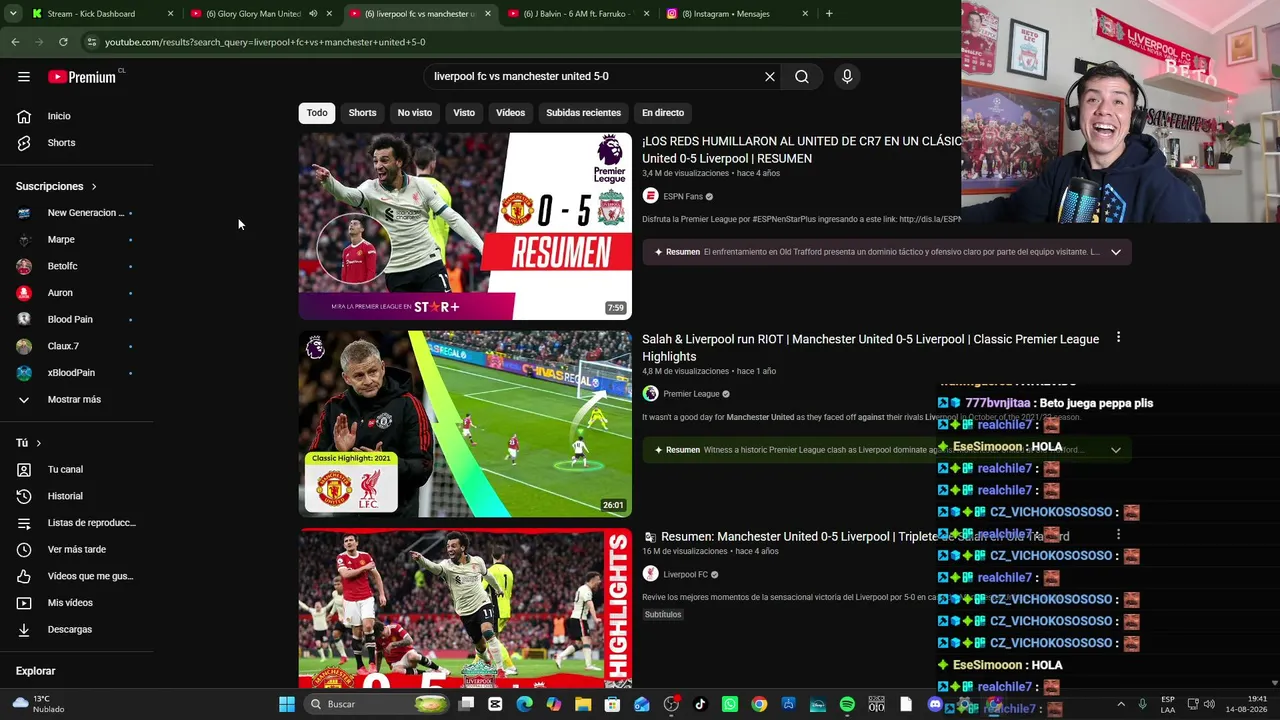Select the Subidas recientes filter chip

click(x=583, y=113)
